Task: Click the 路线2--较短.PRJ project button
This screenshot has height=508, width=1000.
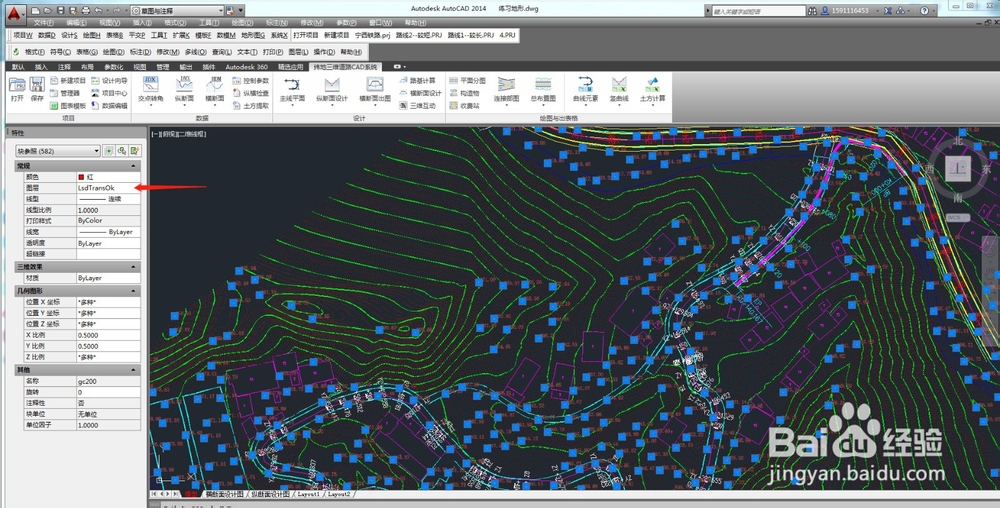Action: click(419, 35)
